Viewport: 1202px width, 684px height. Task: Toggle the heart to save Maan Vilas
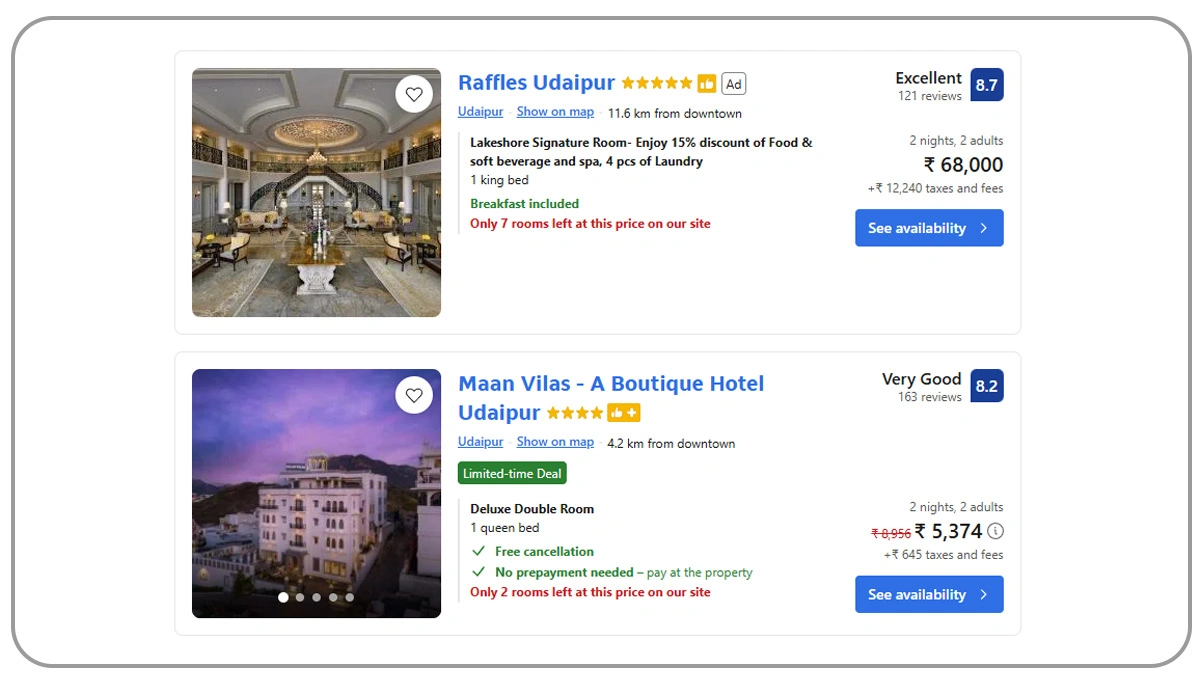(414, 395)
